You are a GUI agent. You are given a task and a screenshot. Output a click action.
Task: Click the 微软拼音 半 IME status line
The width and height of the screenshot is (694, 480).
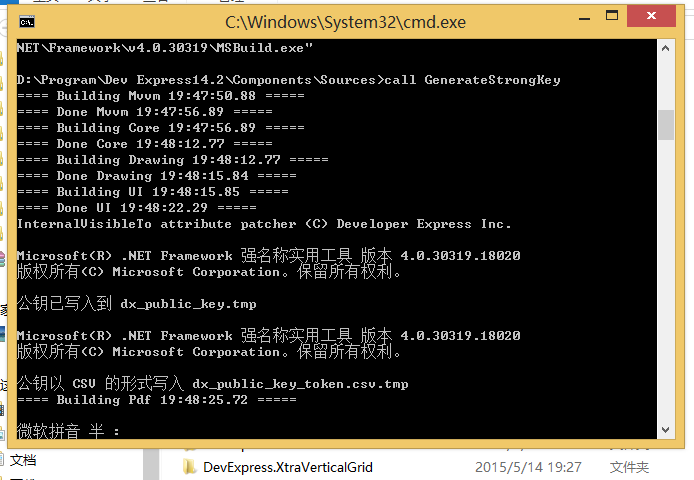click(x=68, y=431)
